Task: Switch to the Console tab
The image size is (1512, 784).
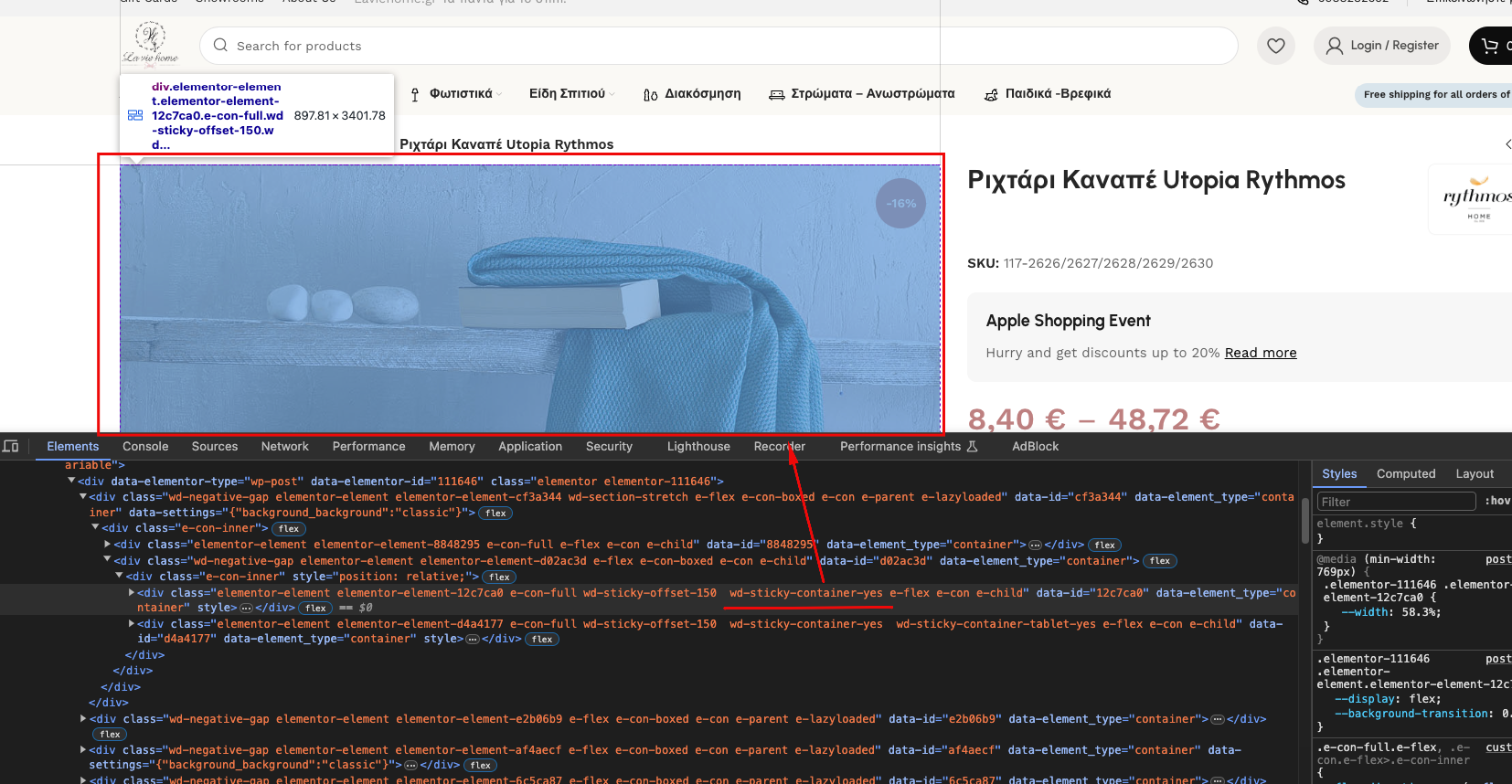Action: pyautogui.click(x=145, y=446)
